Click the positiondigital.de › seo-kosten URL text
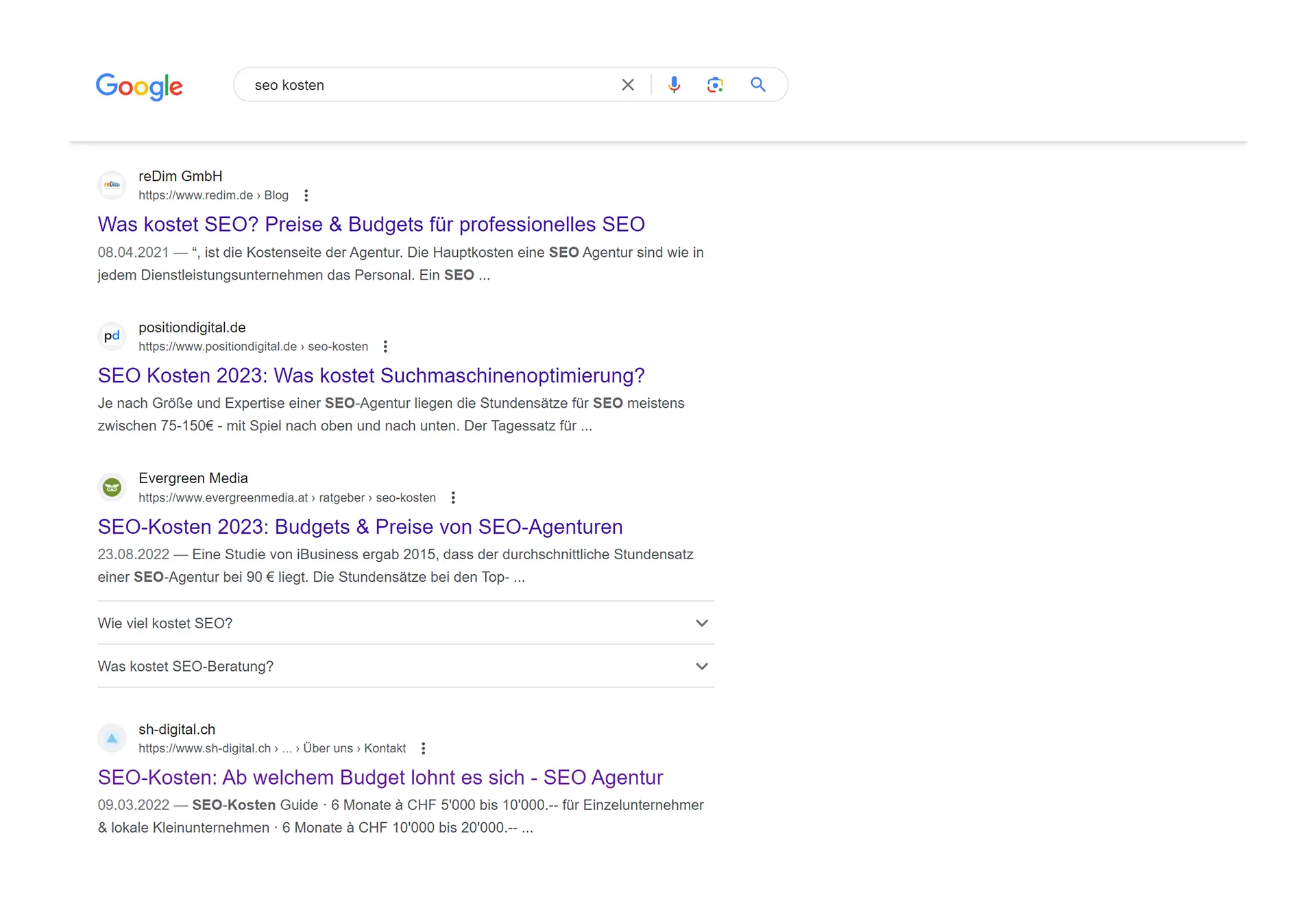 [x=253, y=347]
